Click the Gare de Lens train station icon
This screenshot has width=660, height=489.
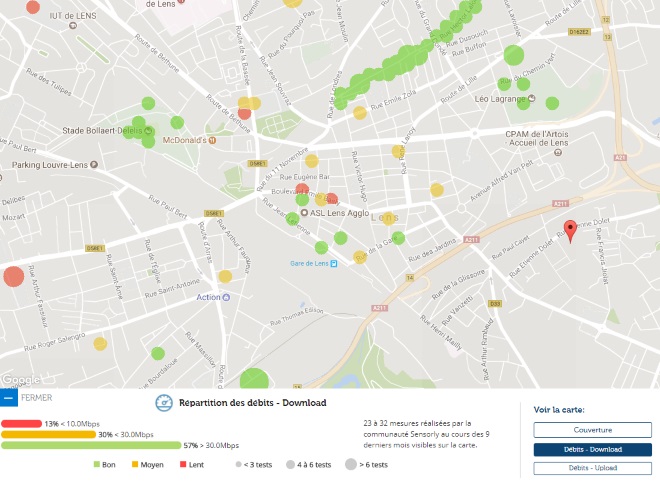pos(334,263)
